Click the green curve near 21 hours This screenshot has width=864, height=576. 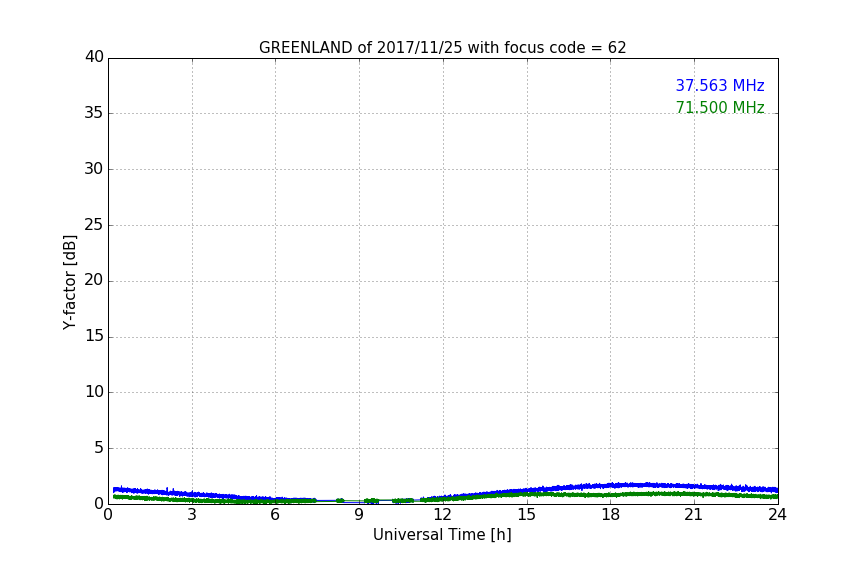(694, 494)
